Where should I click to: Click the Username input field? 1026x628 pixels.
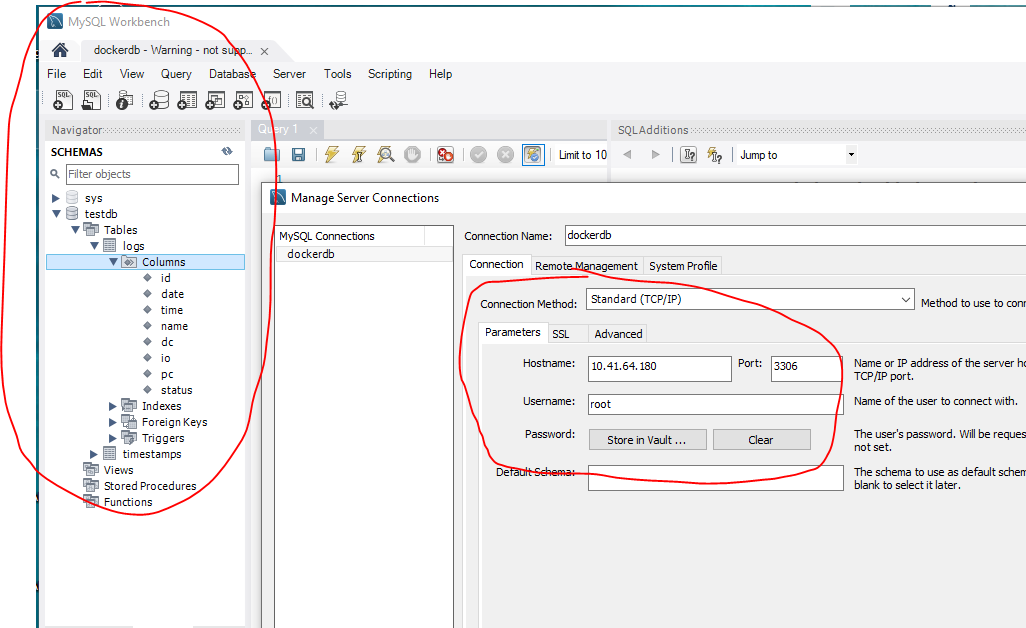[x=716, y=404]
